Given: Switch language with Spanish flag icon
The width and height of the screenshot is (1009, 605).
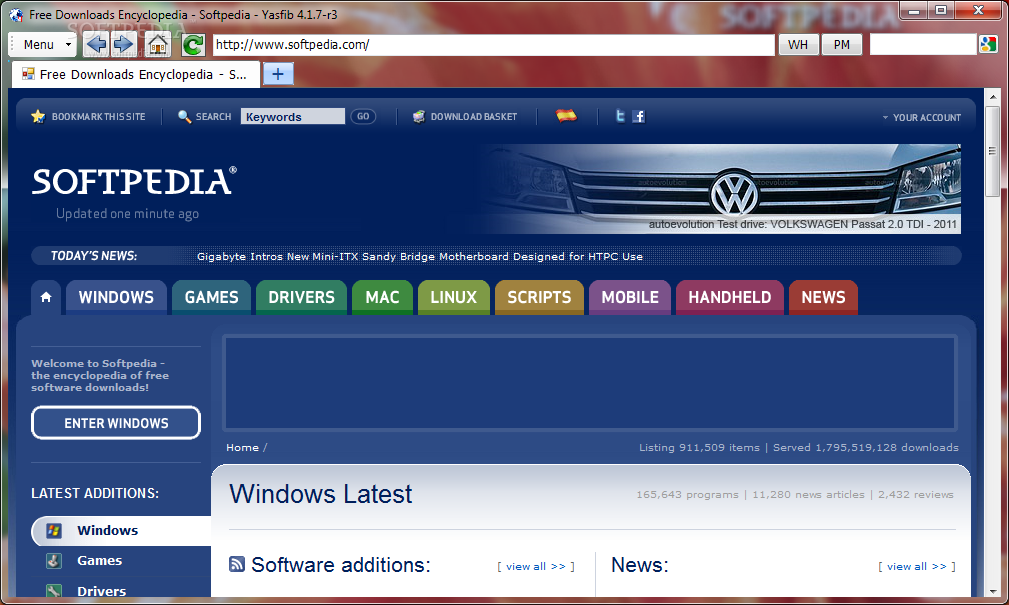Looking at the screenshot, I should coord(566,116).
